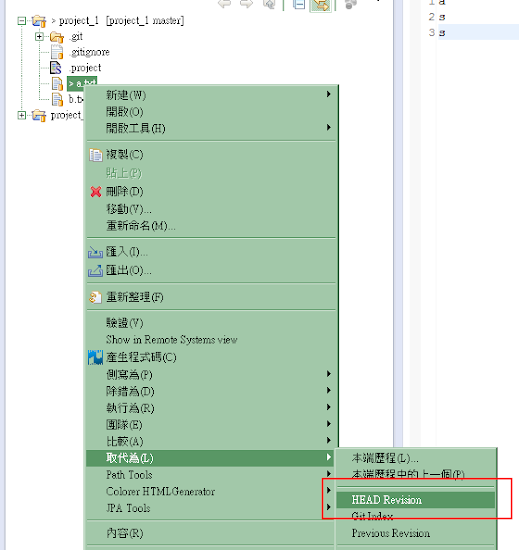The height and width of the screenshot is (550, 519).
Task: Collapse the project_1 tree node
Action: coord(22,21)
